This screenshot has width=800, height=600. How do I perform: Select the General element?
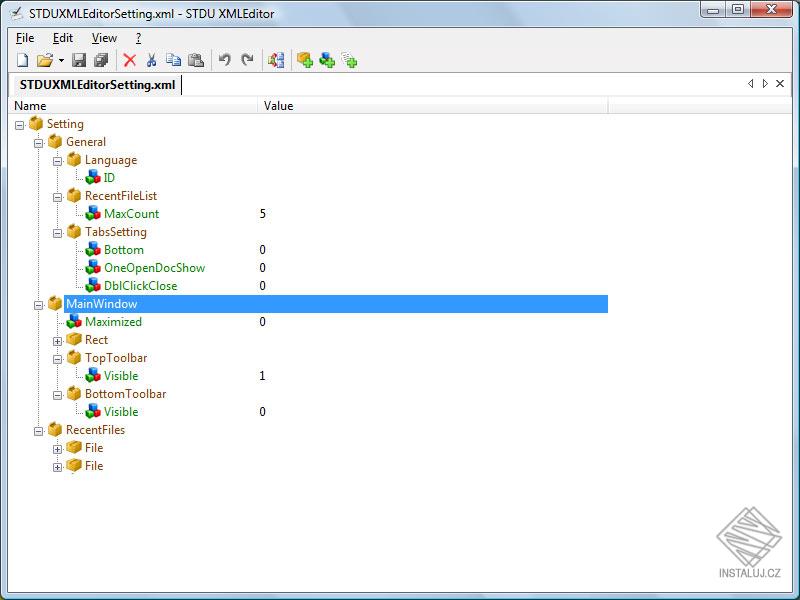[86, 142]
